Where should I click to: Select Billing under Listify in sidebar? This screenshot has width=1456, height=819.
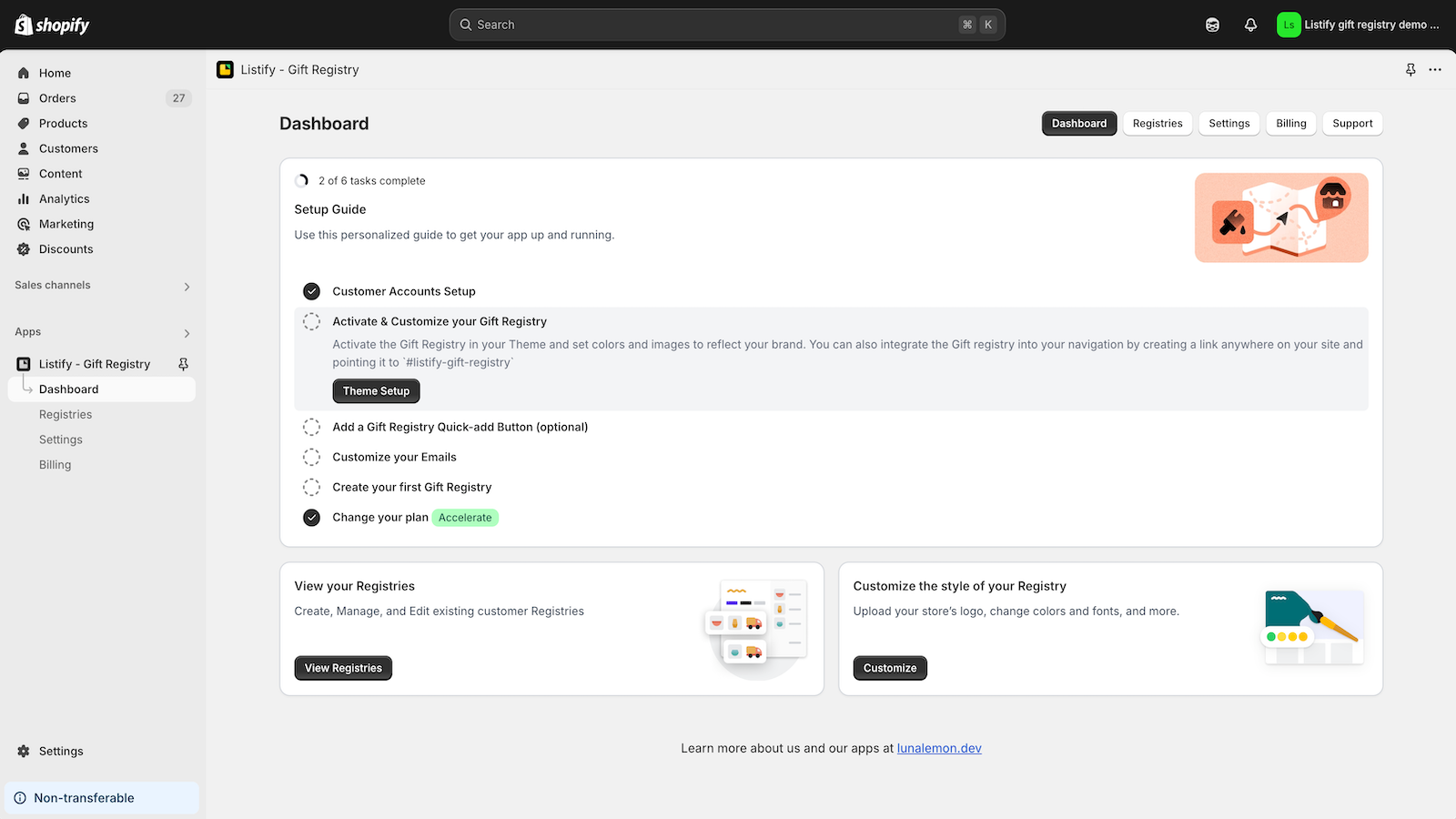click(55, 465)
